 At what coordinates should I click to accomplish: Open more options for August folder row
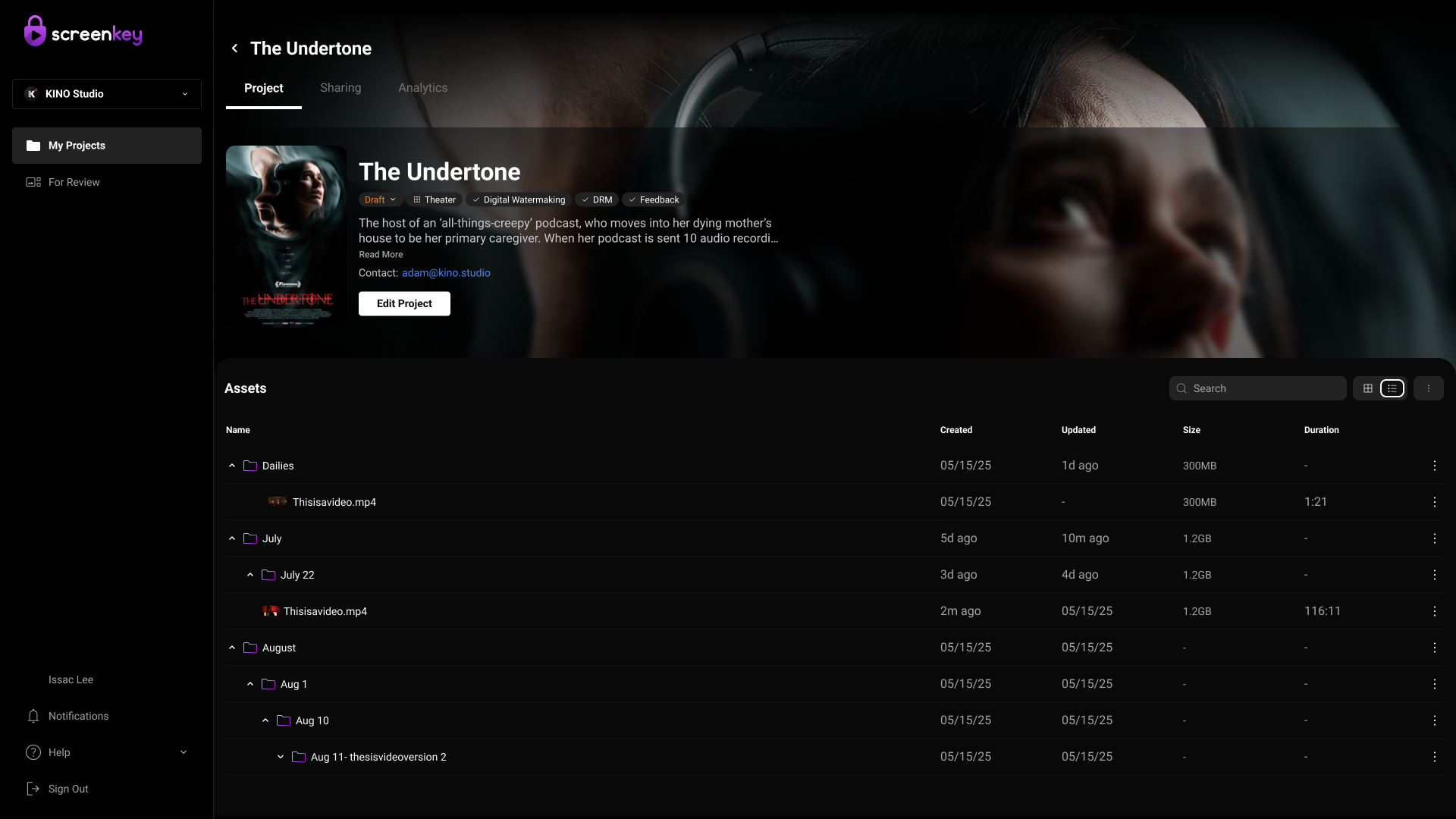pos(1434,648)
